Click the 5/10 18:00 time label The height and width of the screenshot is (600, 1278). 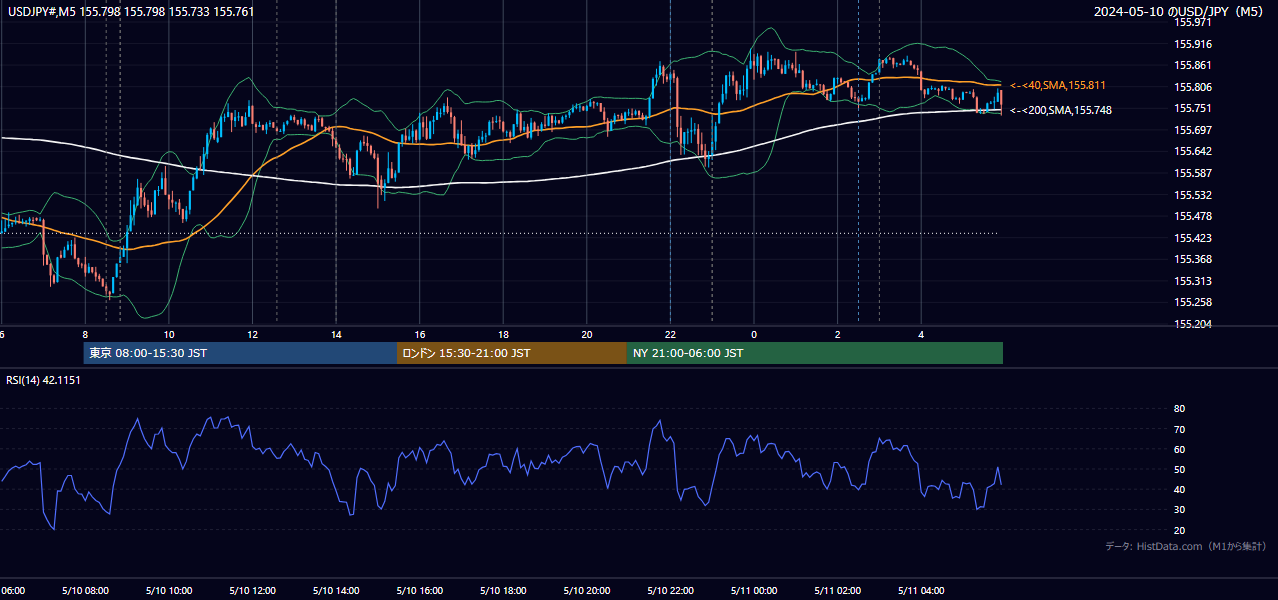[503, 591]
